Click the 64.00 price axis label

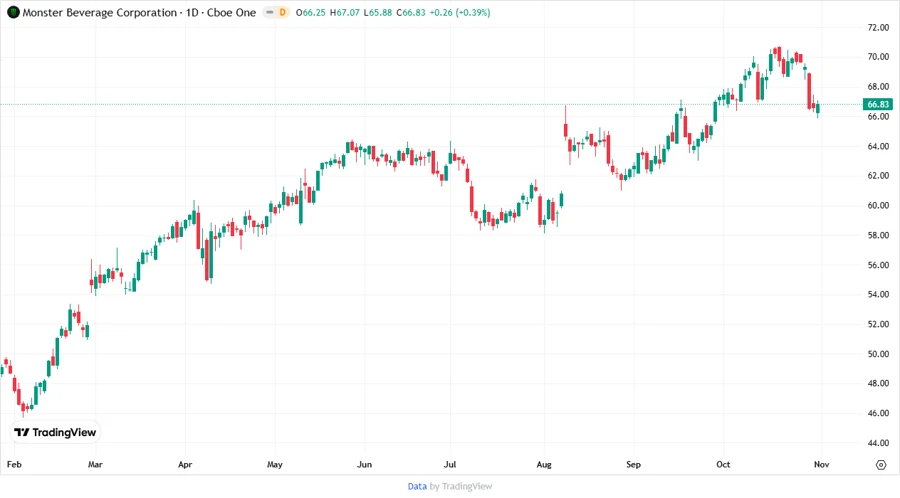coord(878,146)
